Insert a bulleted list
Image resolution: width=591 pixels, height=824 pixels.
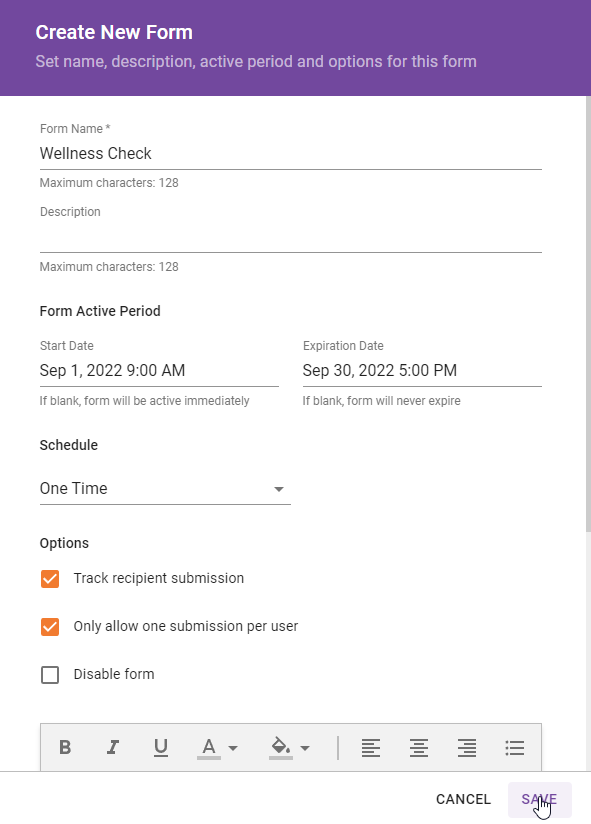(515, 747)
